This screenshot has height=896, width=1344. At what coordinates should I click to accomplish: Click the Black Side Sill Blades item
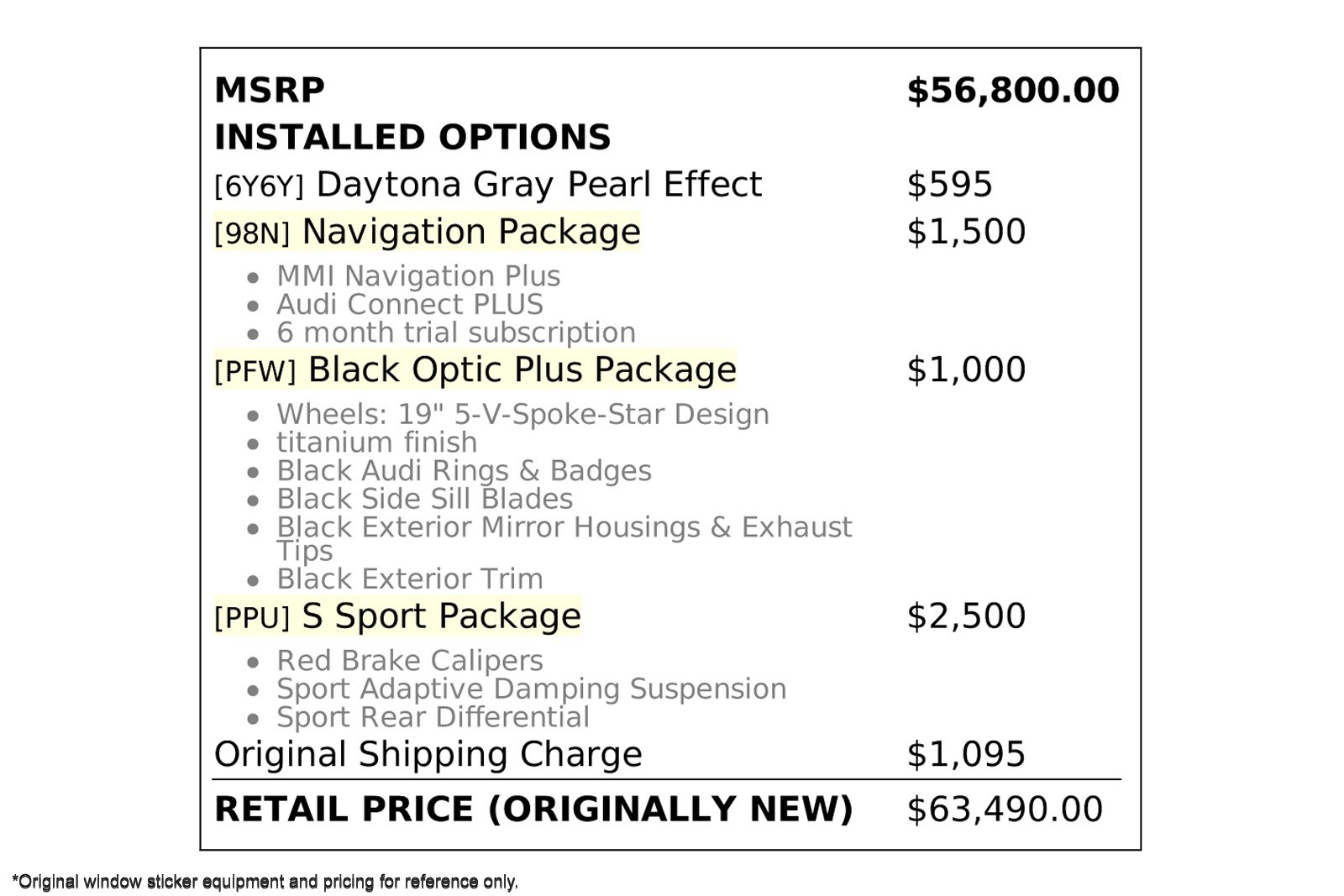click(425, 499)
